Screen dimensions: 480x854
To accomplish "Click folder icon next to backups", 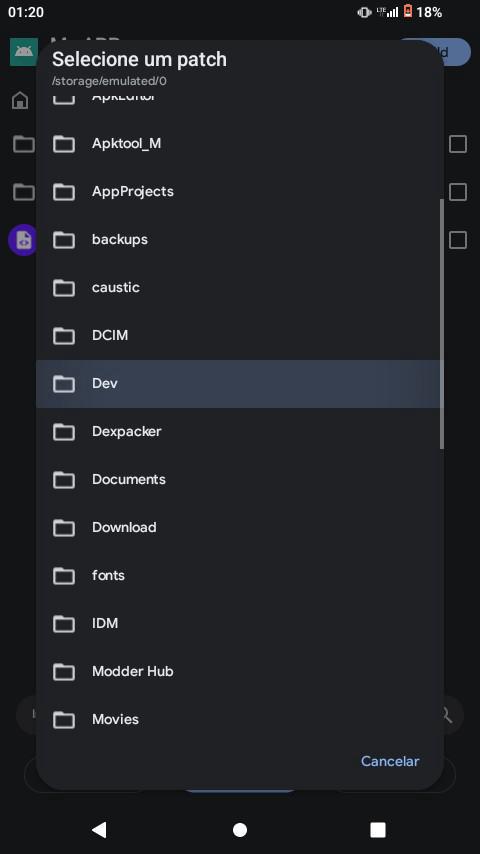I will coord(64,240).
